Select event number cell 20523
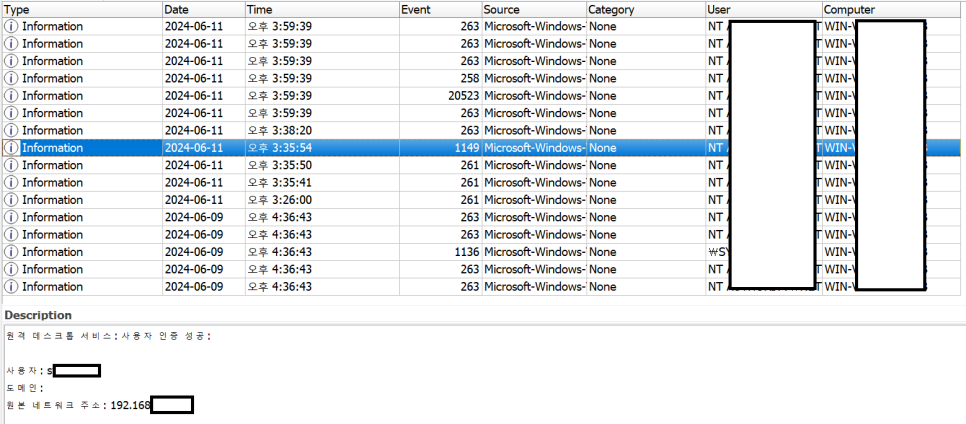Screen dimensions: 966x424 point(440,96)
